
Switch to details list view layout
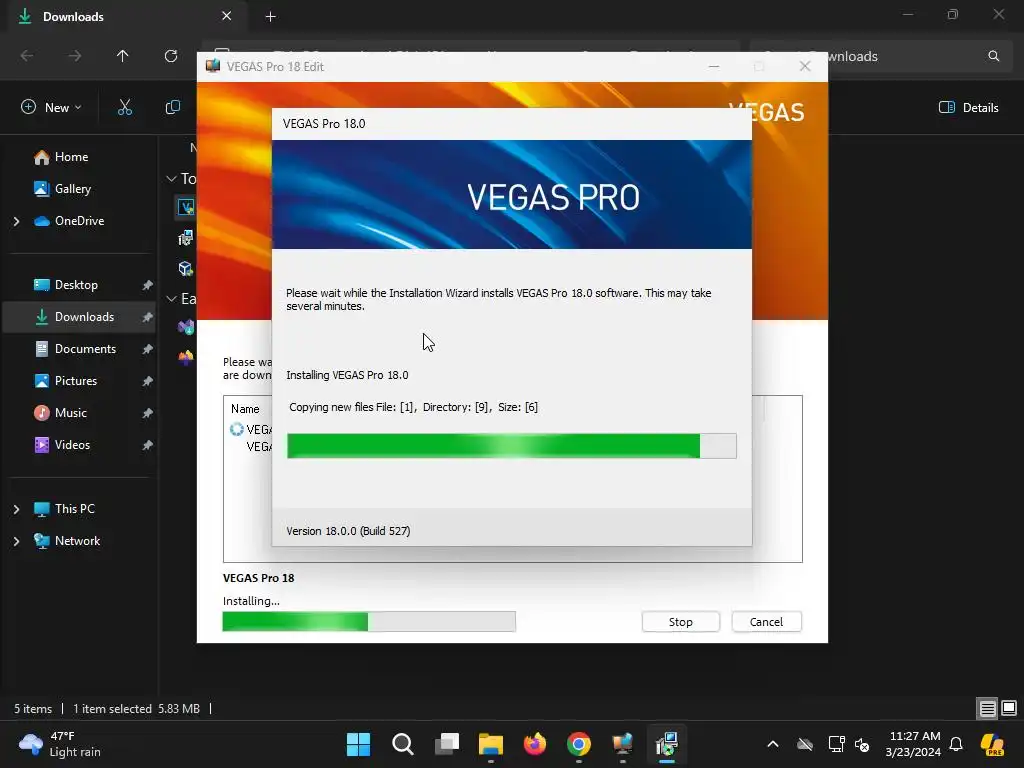click(987, 708)
